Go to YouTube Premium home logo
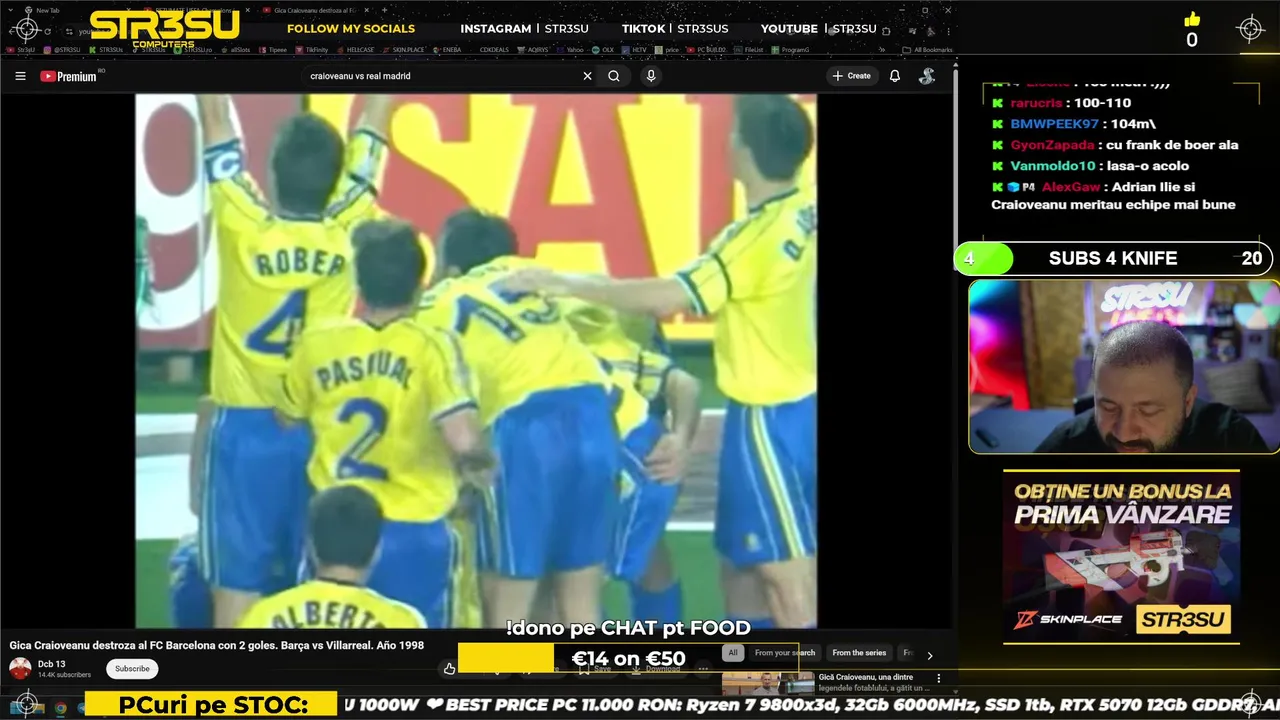Screen dimensions: 1280x720 coord(68,76)
